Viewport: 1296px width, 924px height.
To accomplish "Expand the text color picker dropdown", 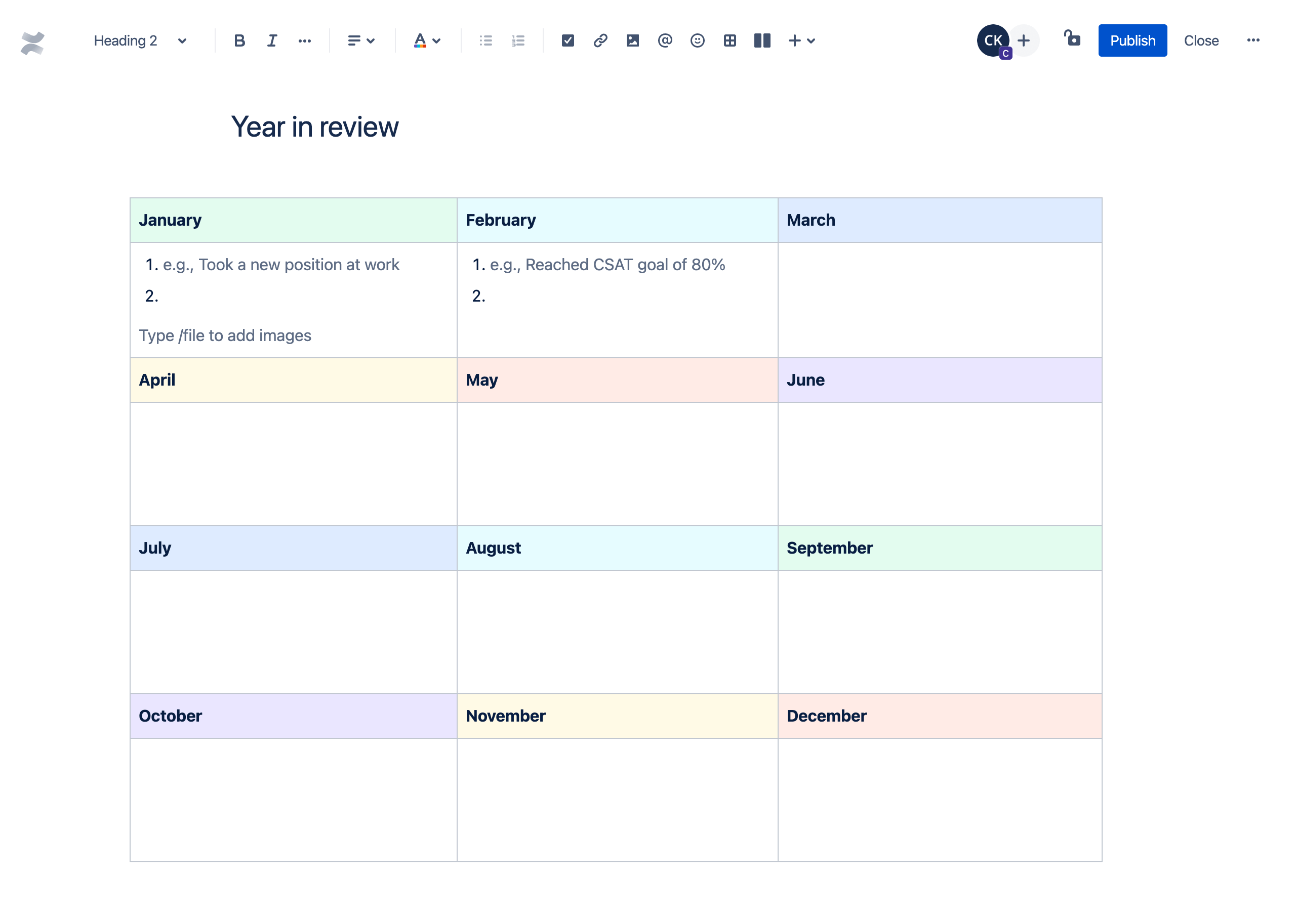I will 437,40.
